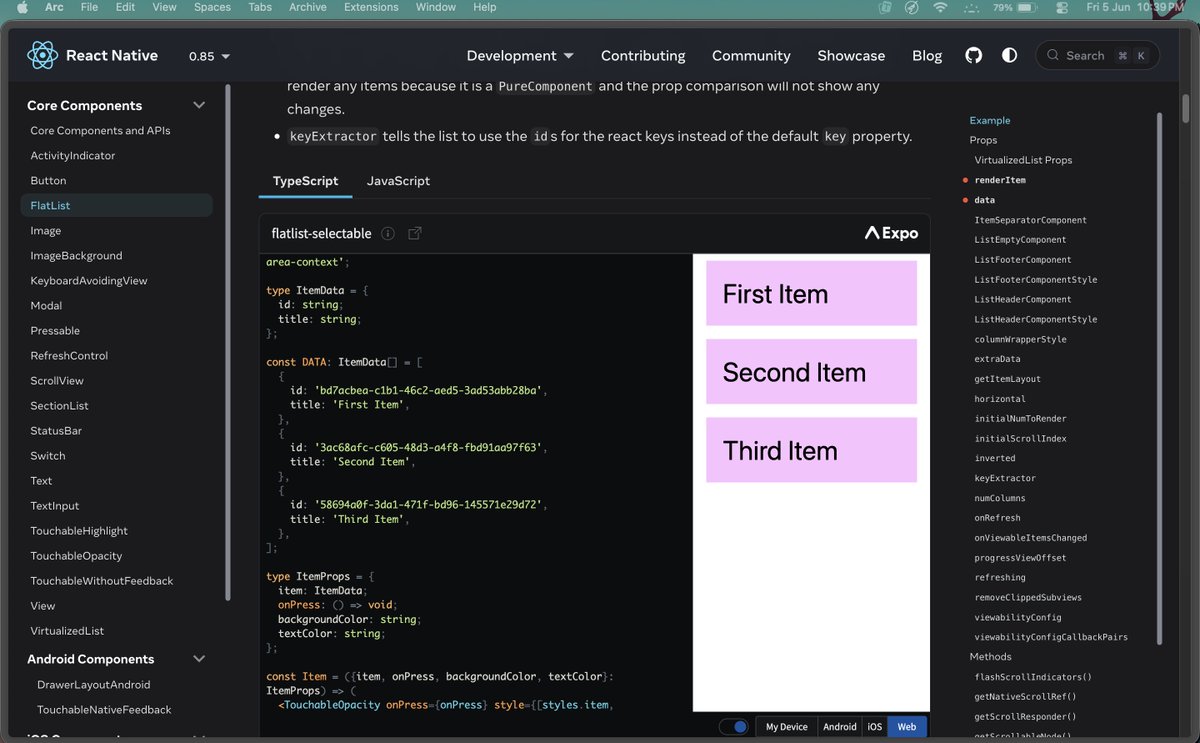Image resolution: width=1200 pixels, height=743 pixels.
Task: Go to the Community page
Action: (x=751, y=56)
